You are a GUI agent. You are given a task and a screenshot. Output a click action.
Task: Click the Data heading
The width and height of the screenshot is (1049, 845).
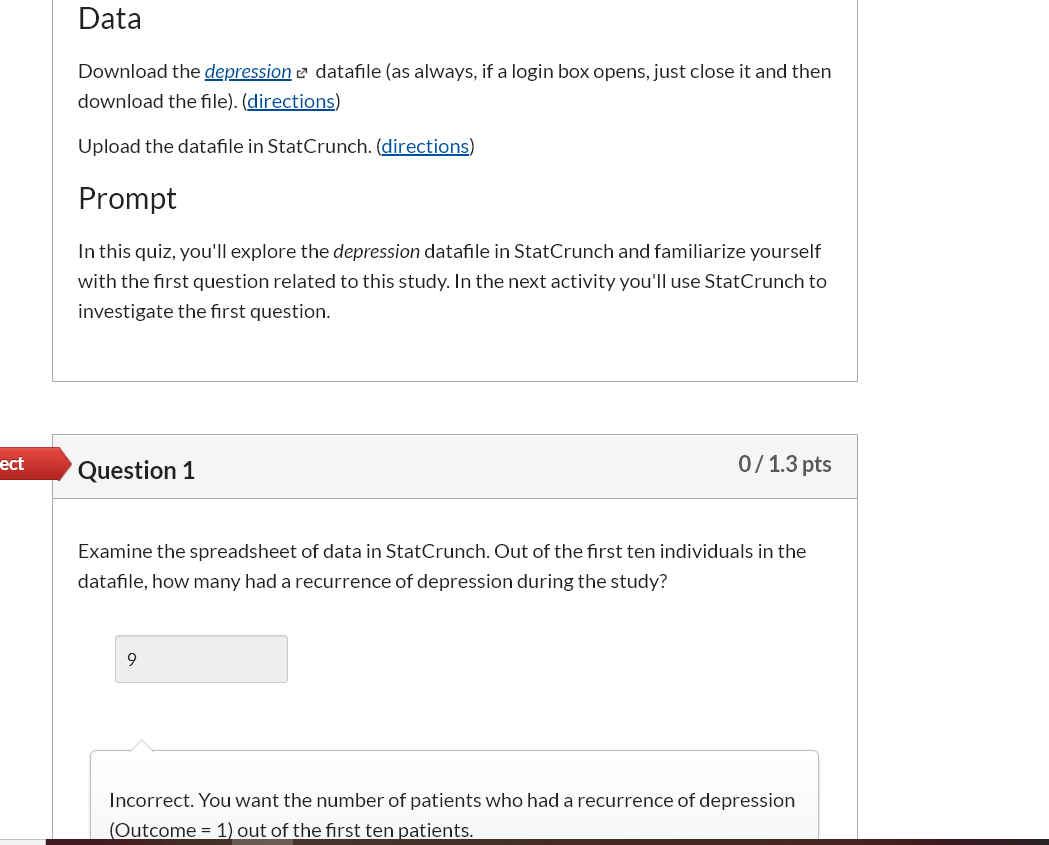tap(110, 18)
